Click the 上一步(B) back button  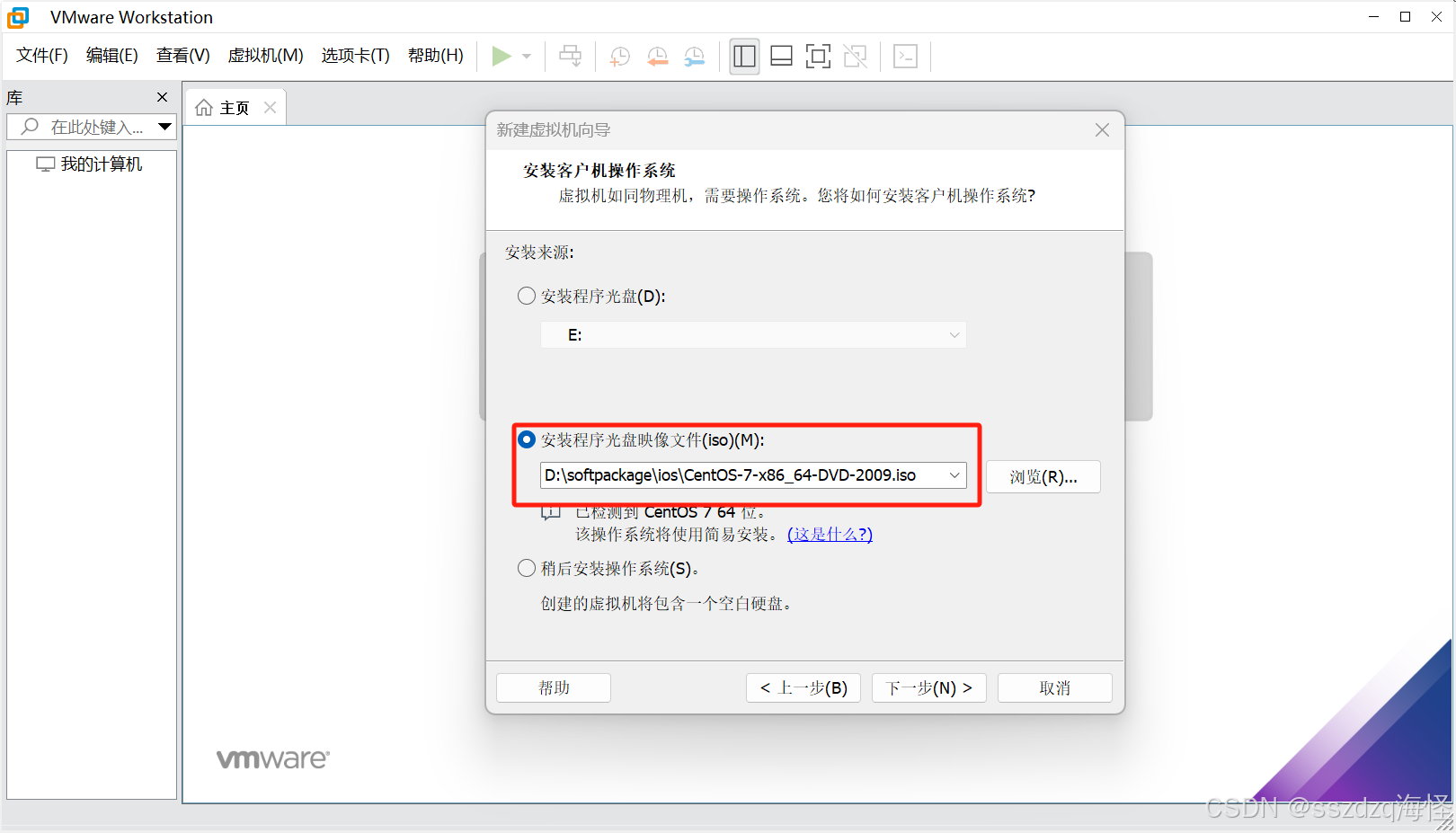[x=803, y=688]
